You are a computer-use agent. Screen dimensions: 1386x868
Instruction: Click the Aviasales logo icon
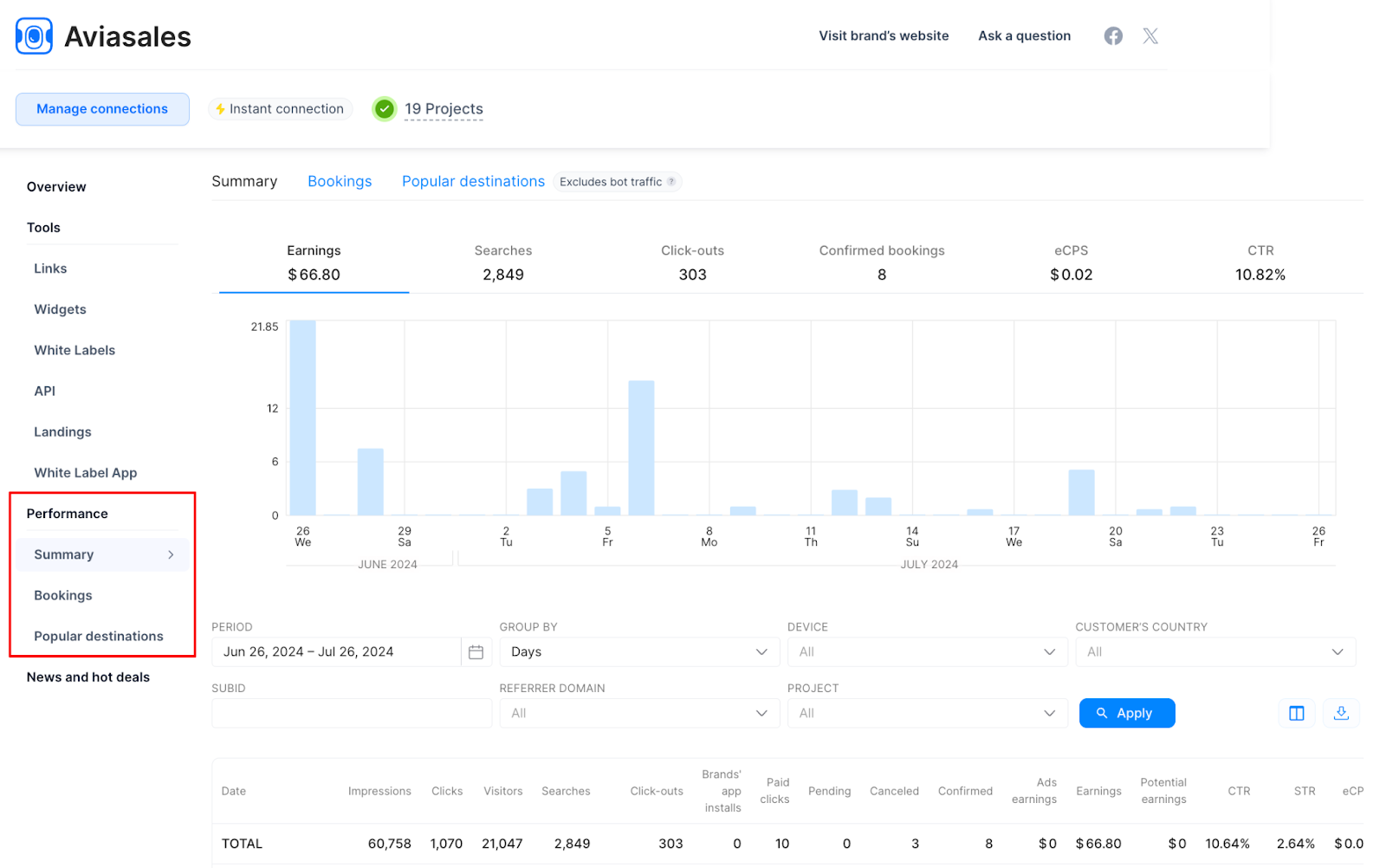[34, 36]
